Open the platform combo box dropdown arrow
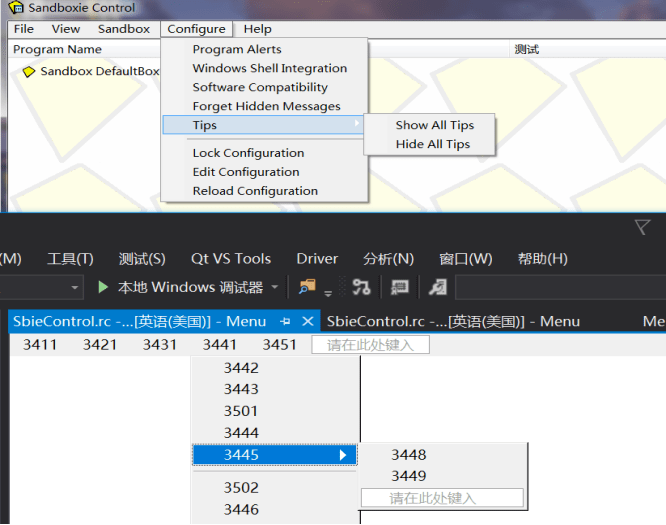The width and height of the screenshot is (666, 525). point(74,288)
